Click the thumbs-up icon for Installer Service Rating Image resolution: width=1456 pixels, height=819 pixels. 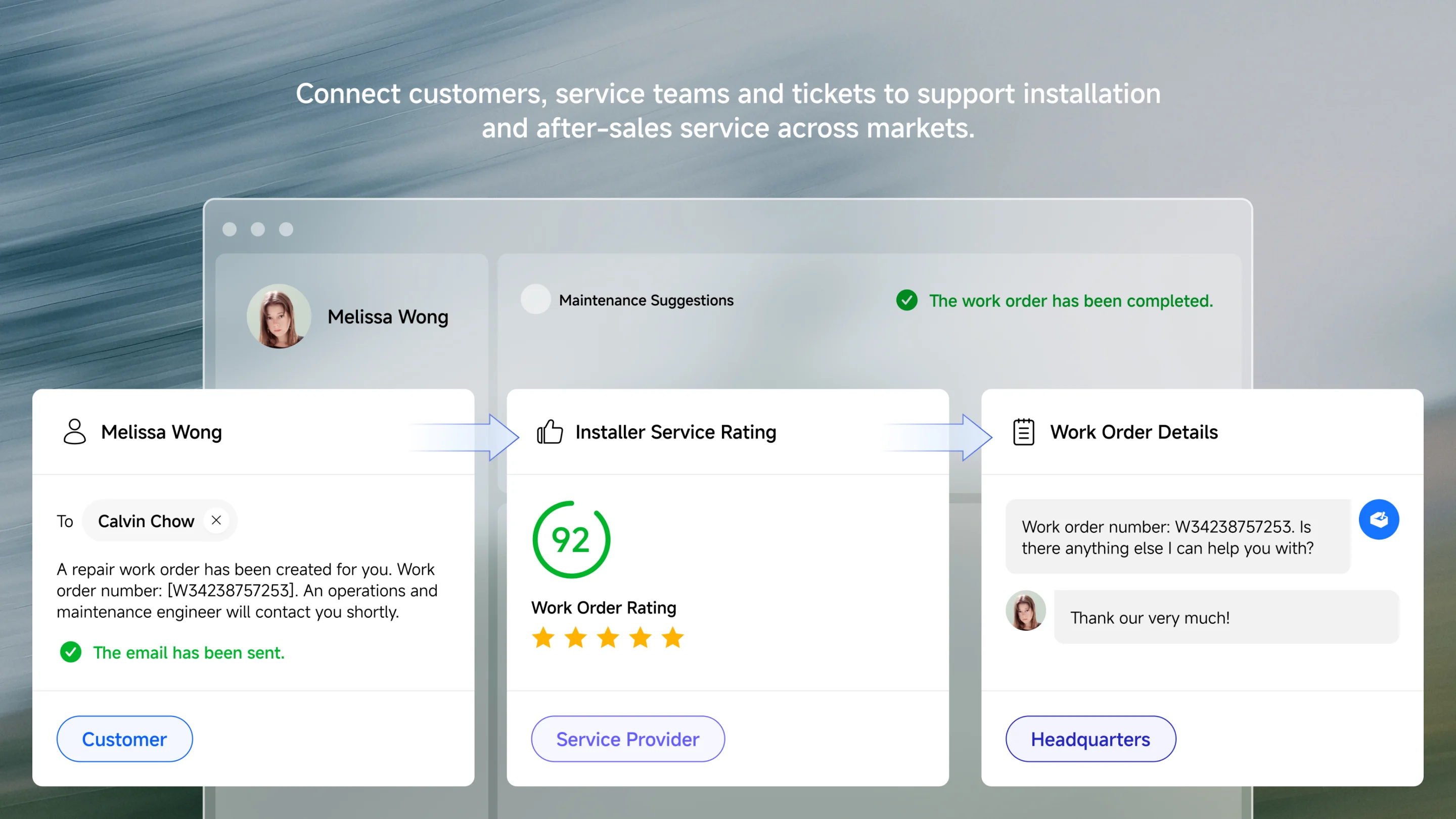tap(550, 432)
